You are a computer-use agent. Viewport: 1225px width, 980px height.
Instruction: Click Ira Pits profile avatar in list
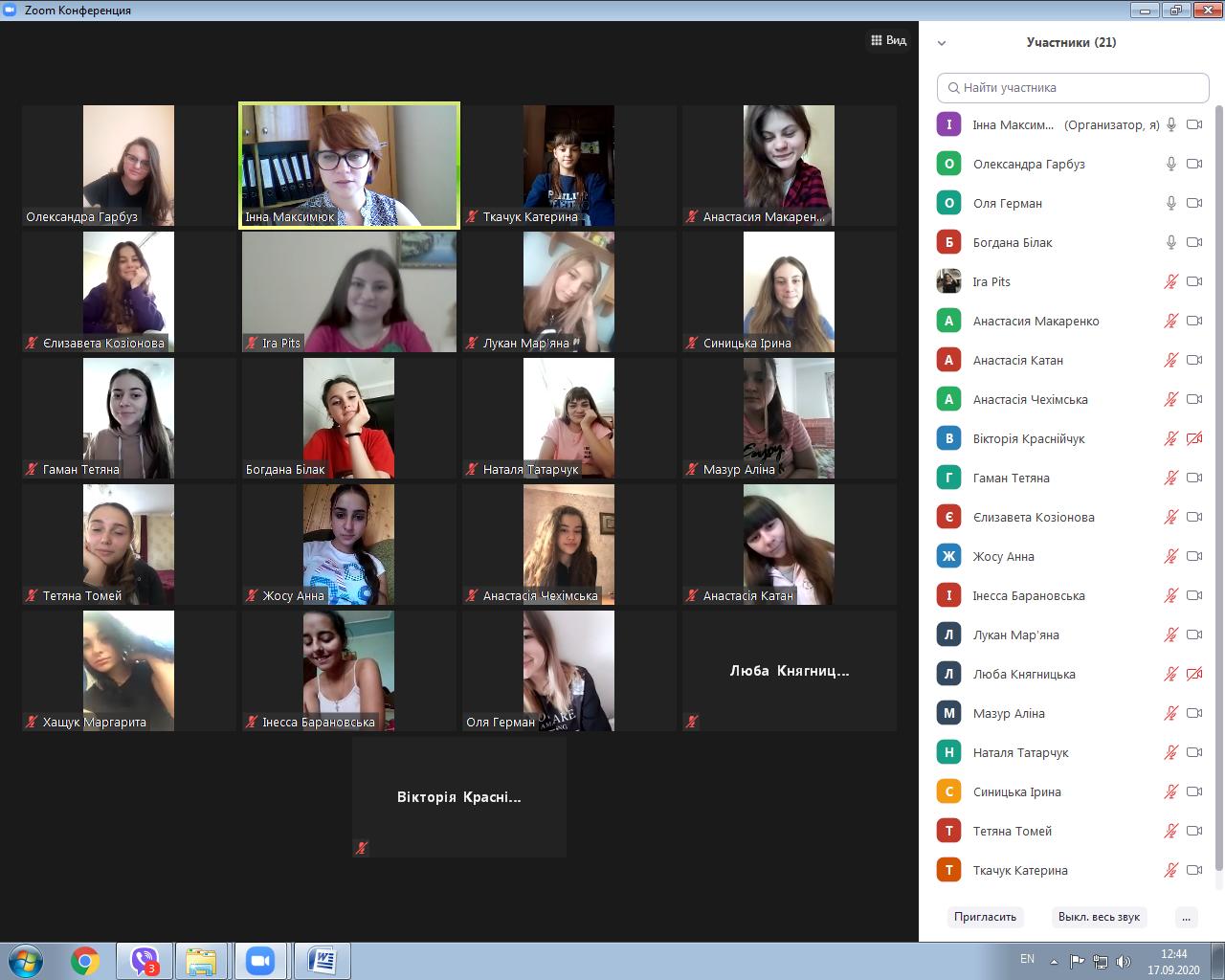pos(948,281)
